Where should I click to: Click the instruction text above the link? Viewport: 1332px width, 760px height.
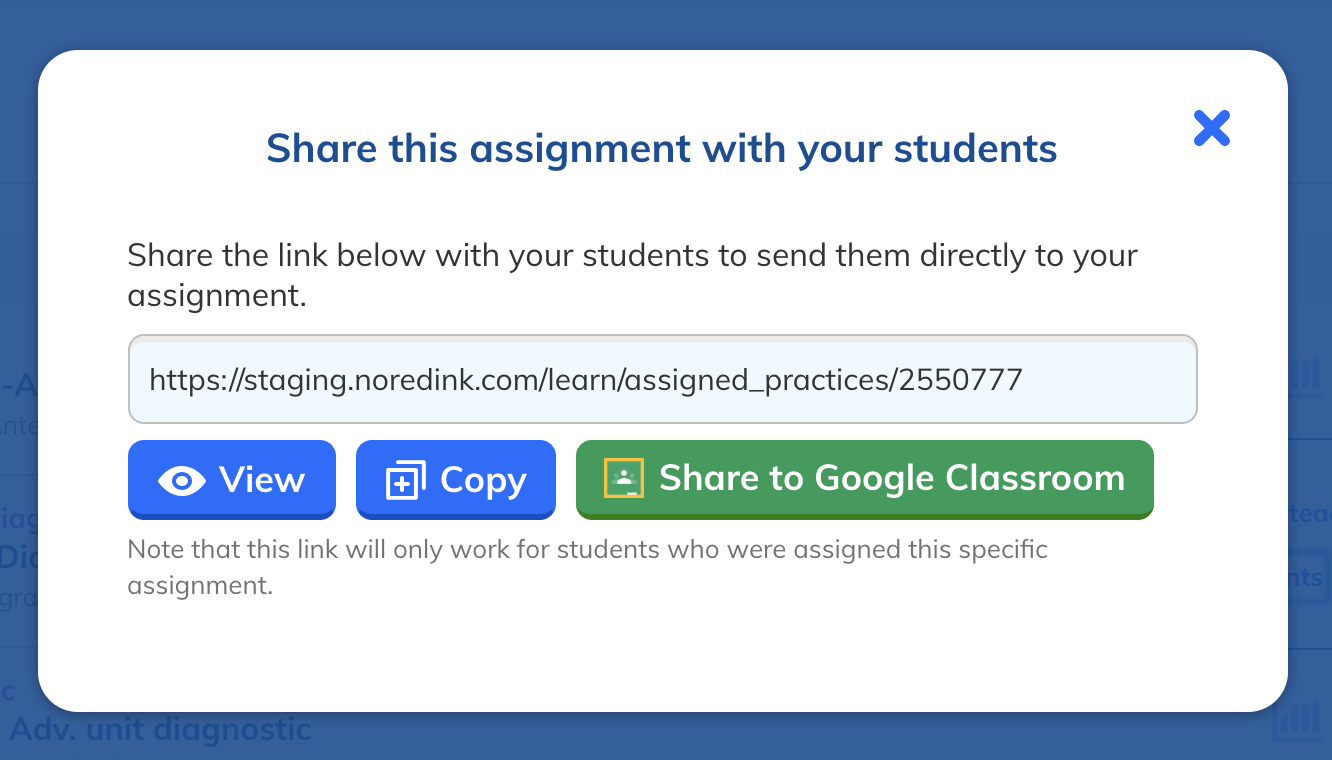(x=632, y=275)
